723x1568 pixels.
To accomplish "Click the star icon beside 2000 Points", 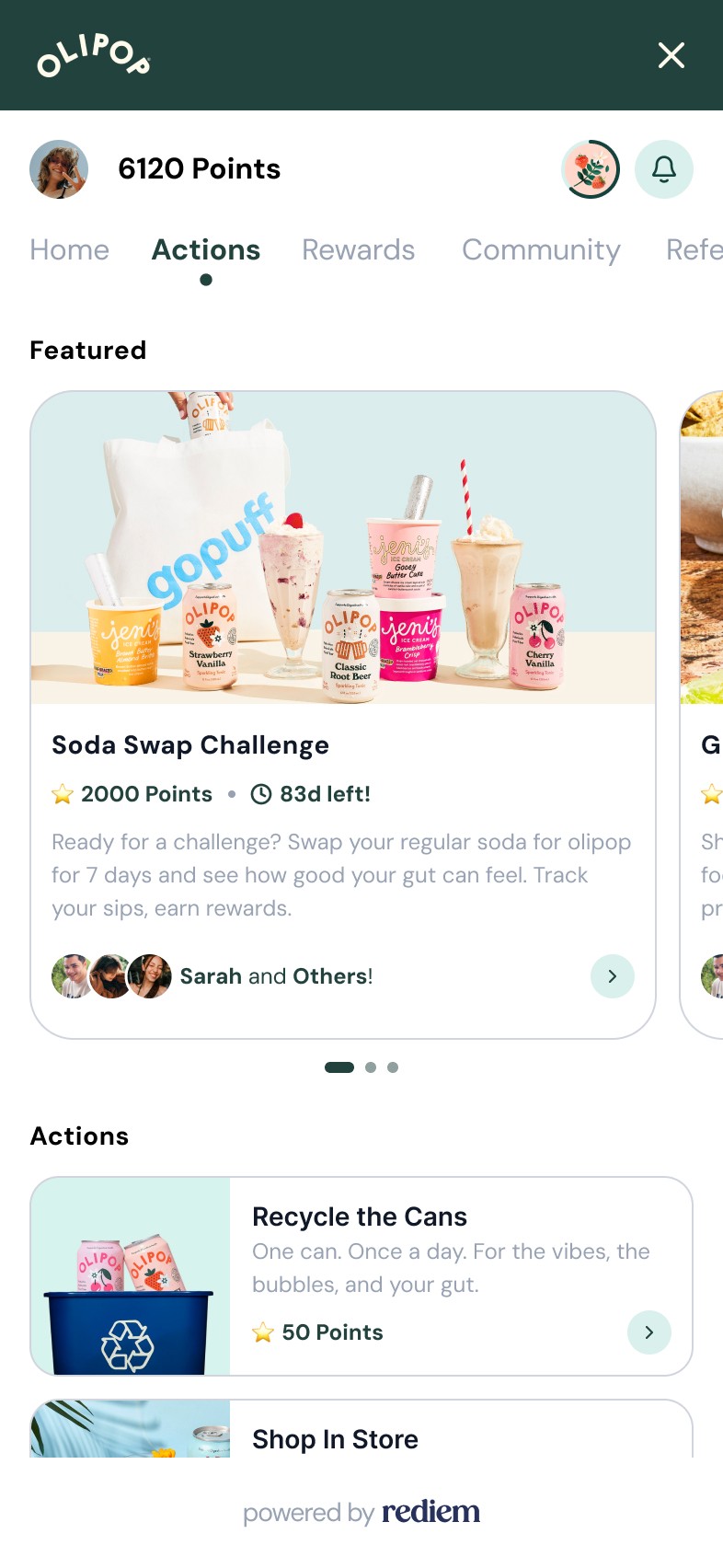I will pos(63,794).
